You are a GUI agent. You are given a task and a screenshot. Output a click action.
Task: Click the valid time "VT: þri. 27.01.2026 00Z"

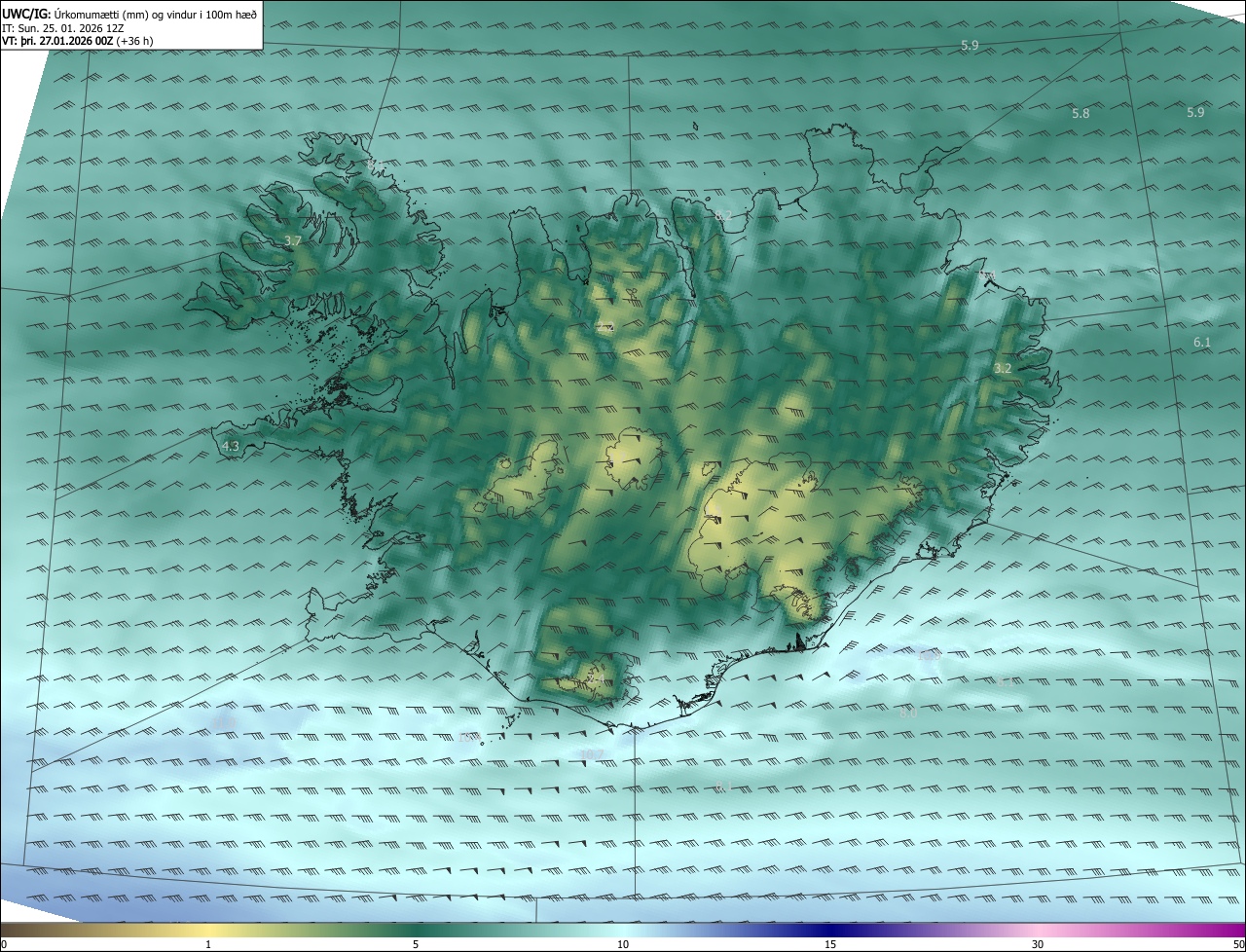coord(57,41)
